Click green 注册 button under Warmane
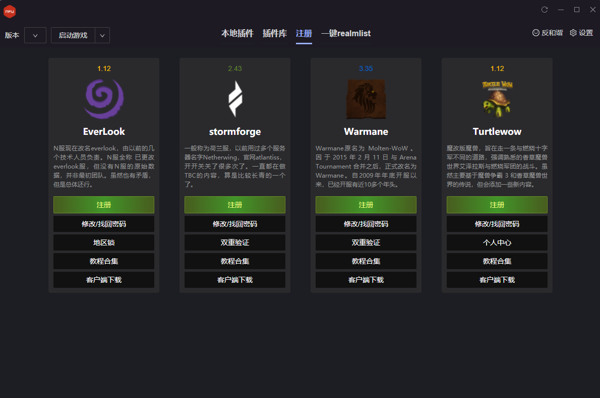 [x=366, y=205]
